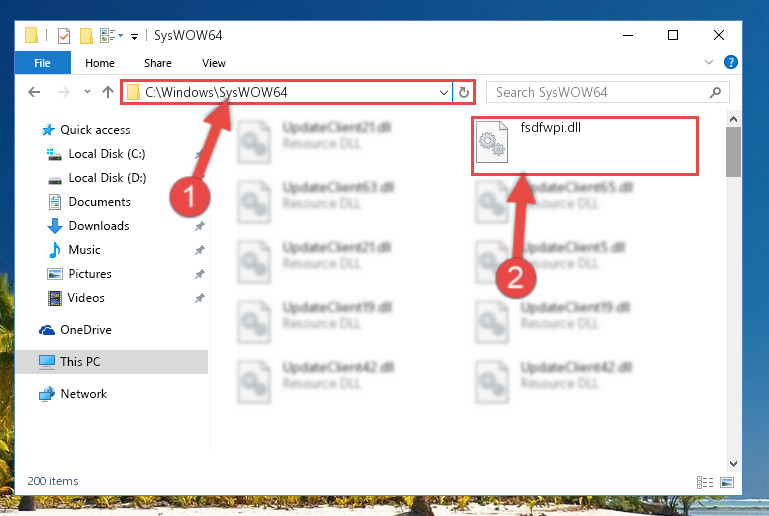Screen dimensions: 769x516
Task: Click the address bar path C:\Windows\SysWOW64
Action: pos(216,92)
